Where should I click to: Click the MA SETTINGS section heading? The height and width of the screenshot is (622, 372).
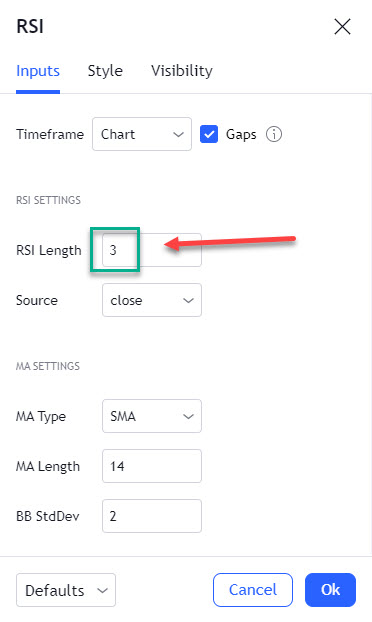48,366
